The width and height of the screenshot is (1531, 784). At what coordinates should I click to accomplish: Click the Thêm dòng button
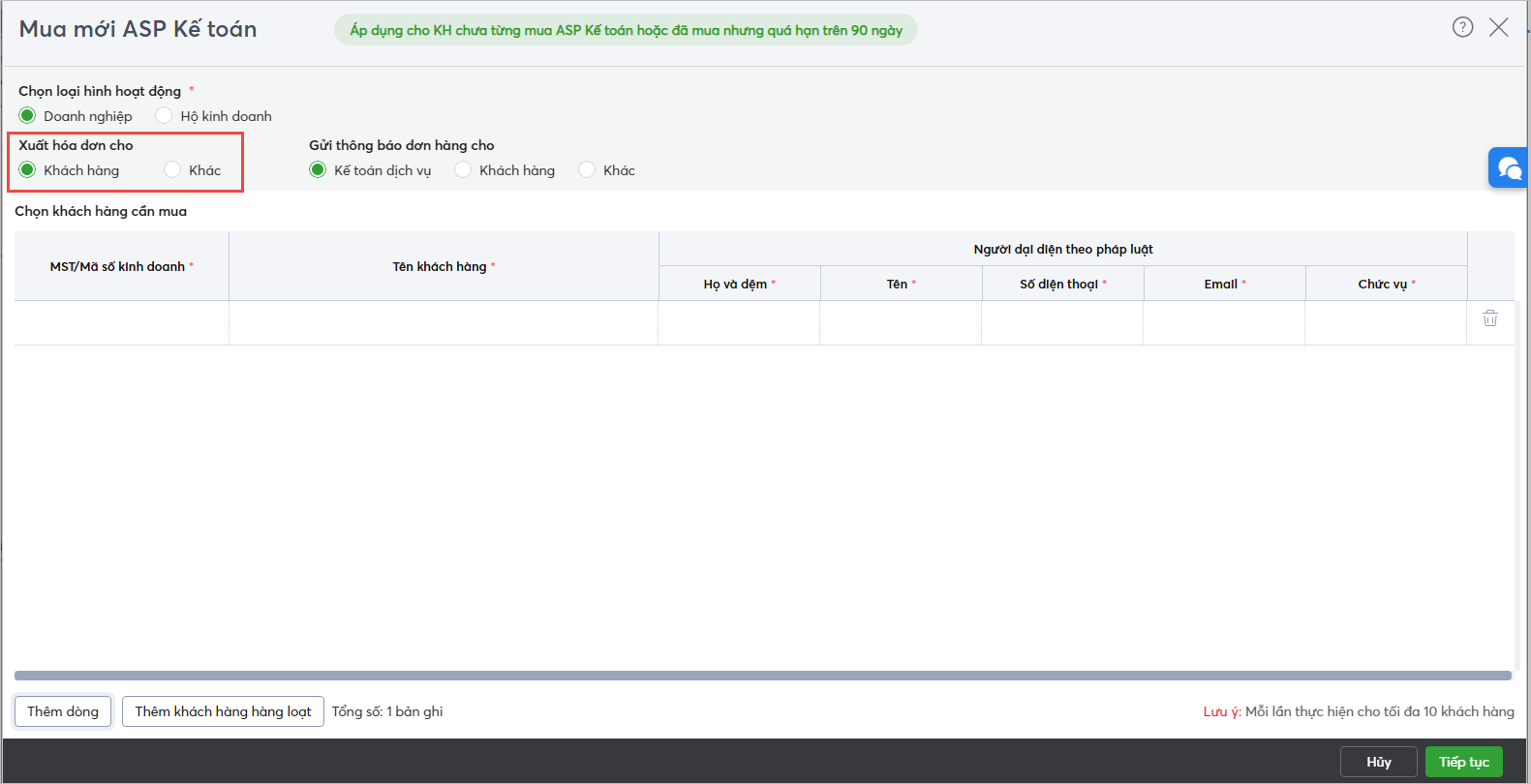[x=63, y=711]
